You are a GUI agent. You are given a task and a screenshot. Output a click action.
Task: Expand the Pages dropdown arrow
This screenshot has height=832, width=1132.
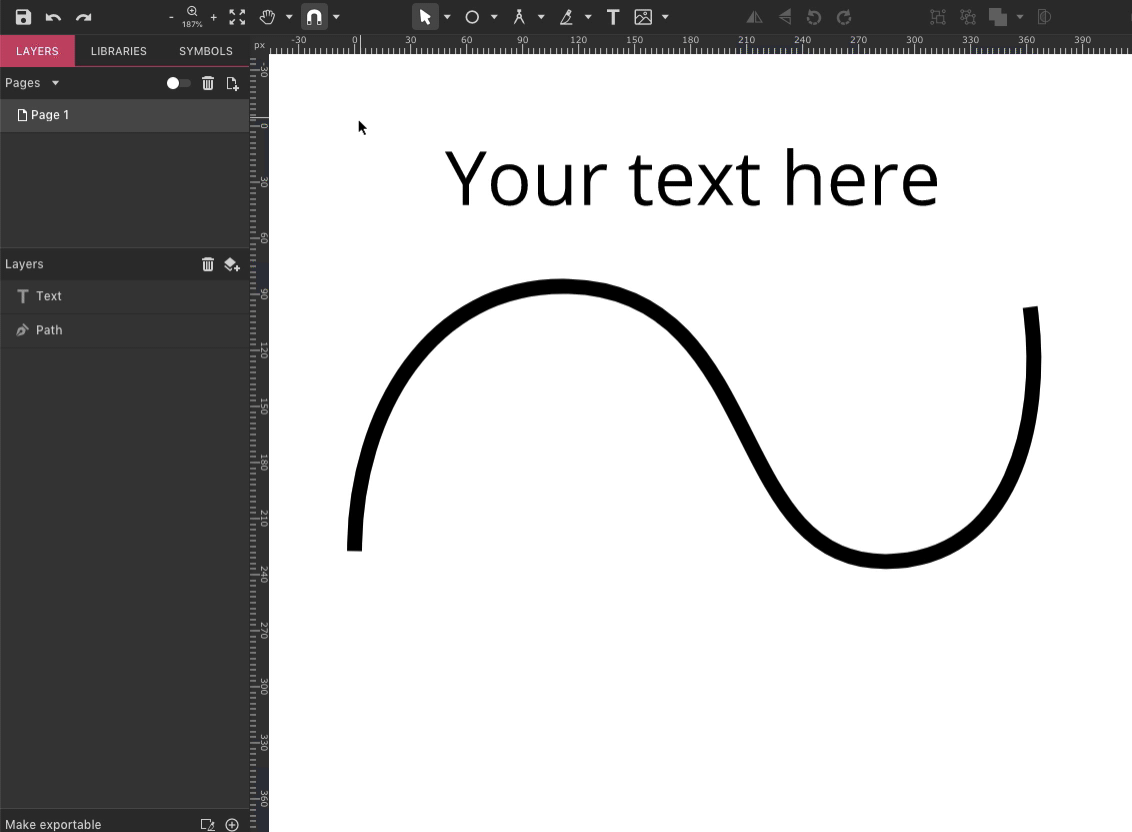[x=56, y=83]
